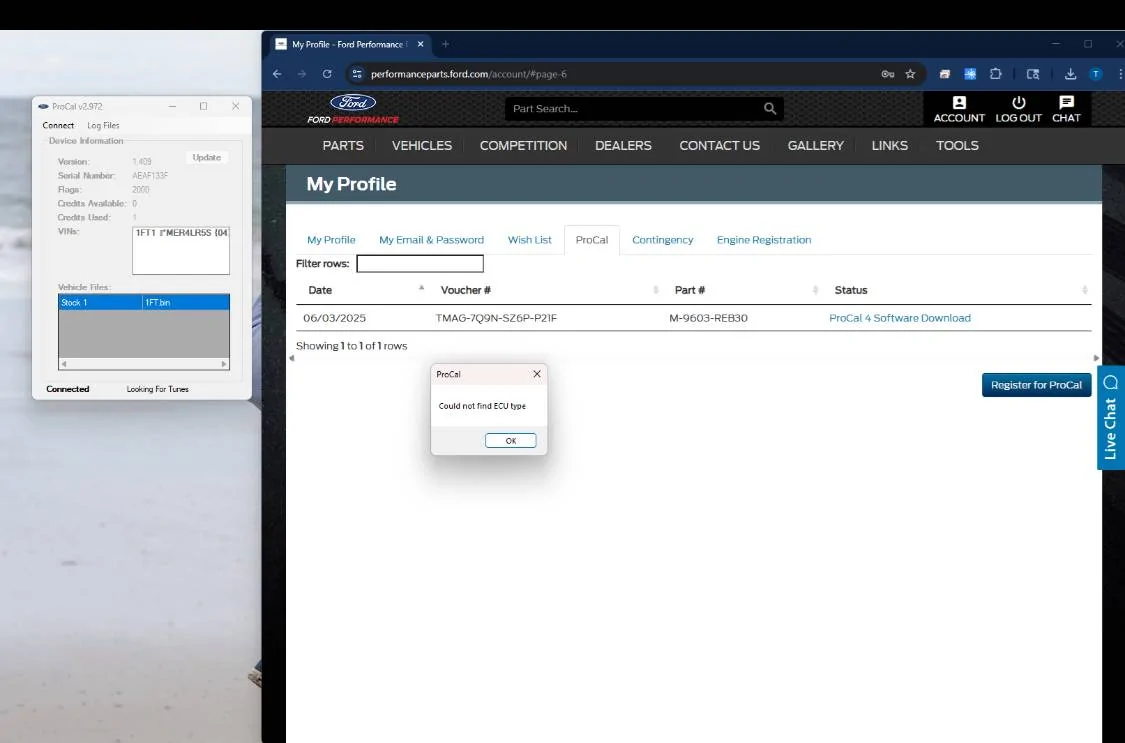Open the Chrome profile avatar
Screen dimensions: 1125x743
[1096, 74]
